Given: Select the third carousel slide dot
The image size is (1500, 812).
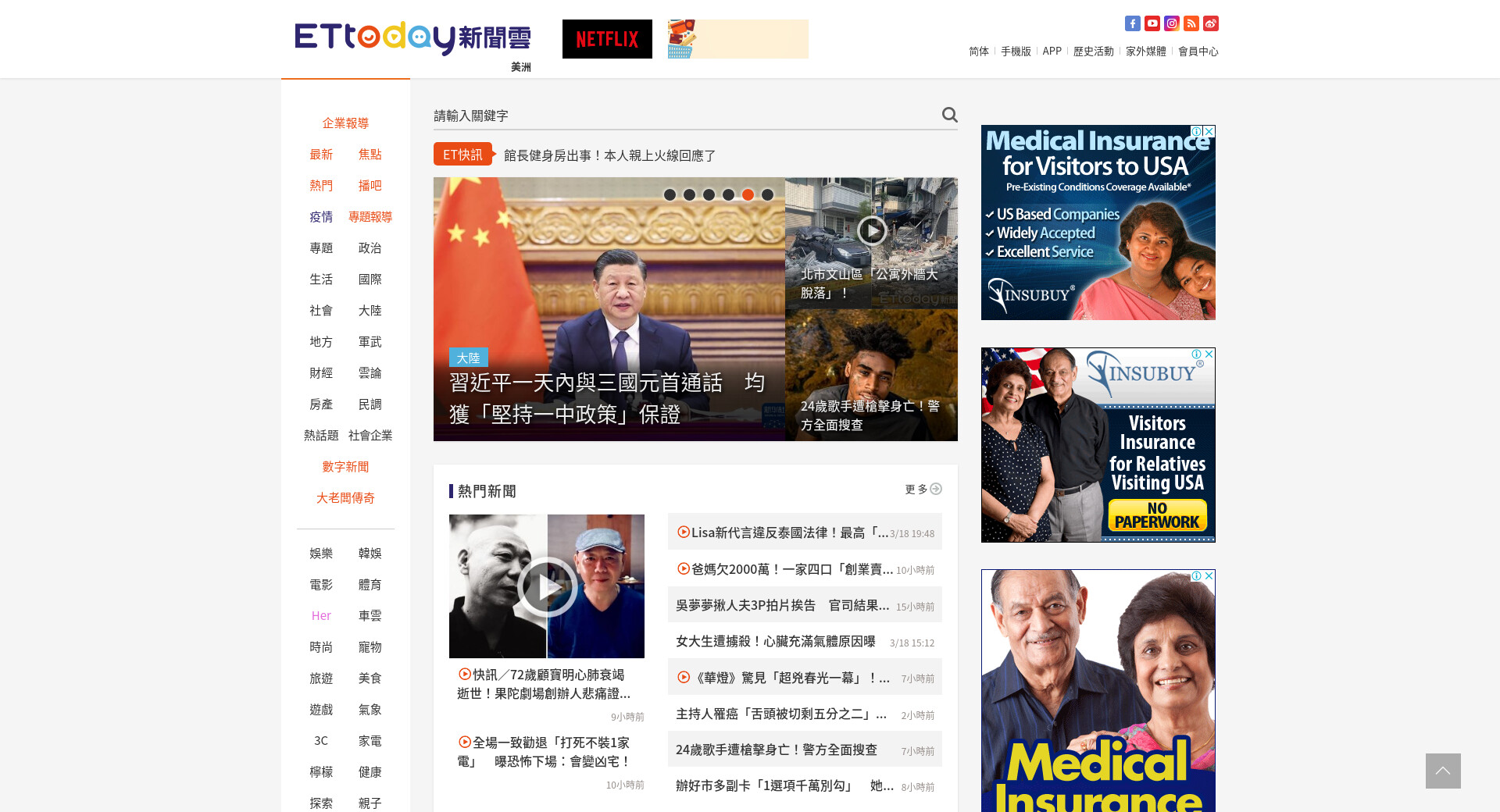Looking at the screenshot, I should [709, 194].
